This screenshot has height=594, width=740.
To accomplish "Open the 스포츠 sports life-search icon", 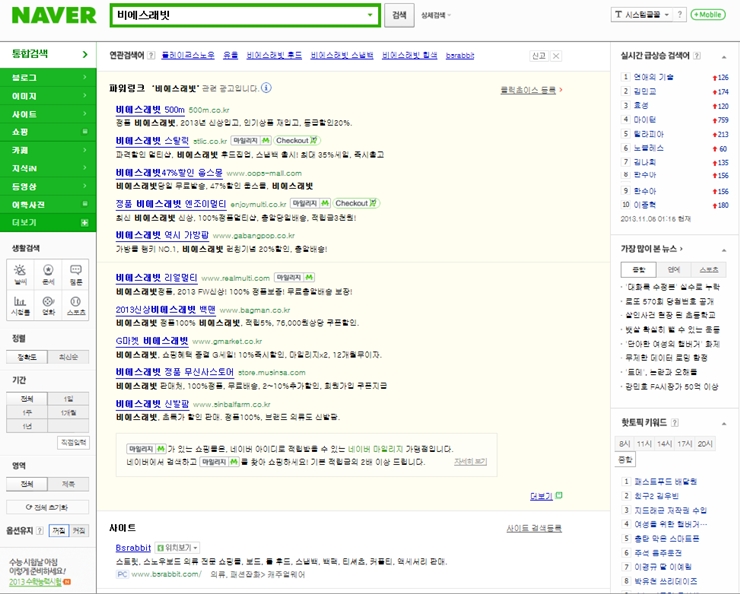I will 76,305.
